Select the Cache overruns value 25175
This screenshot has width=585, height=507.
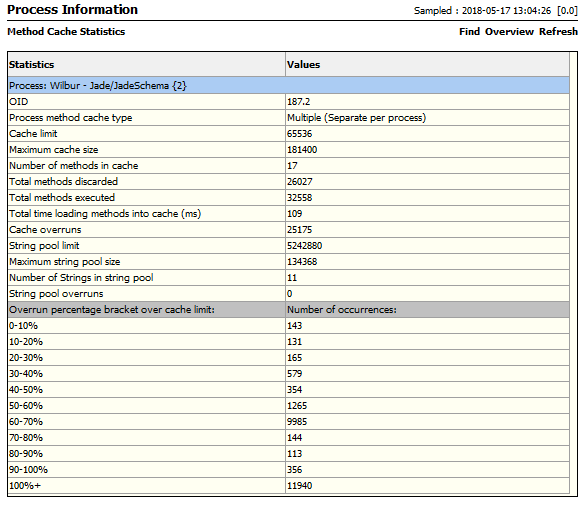click(x=299, y=229)
